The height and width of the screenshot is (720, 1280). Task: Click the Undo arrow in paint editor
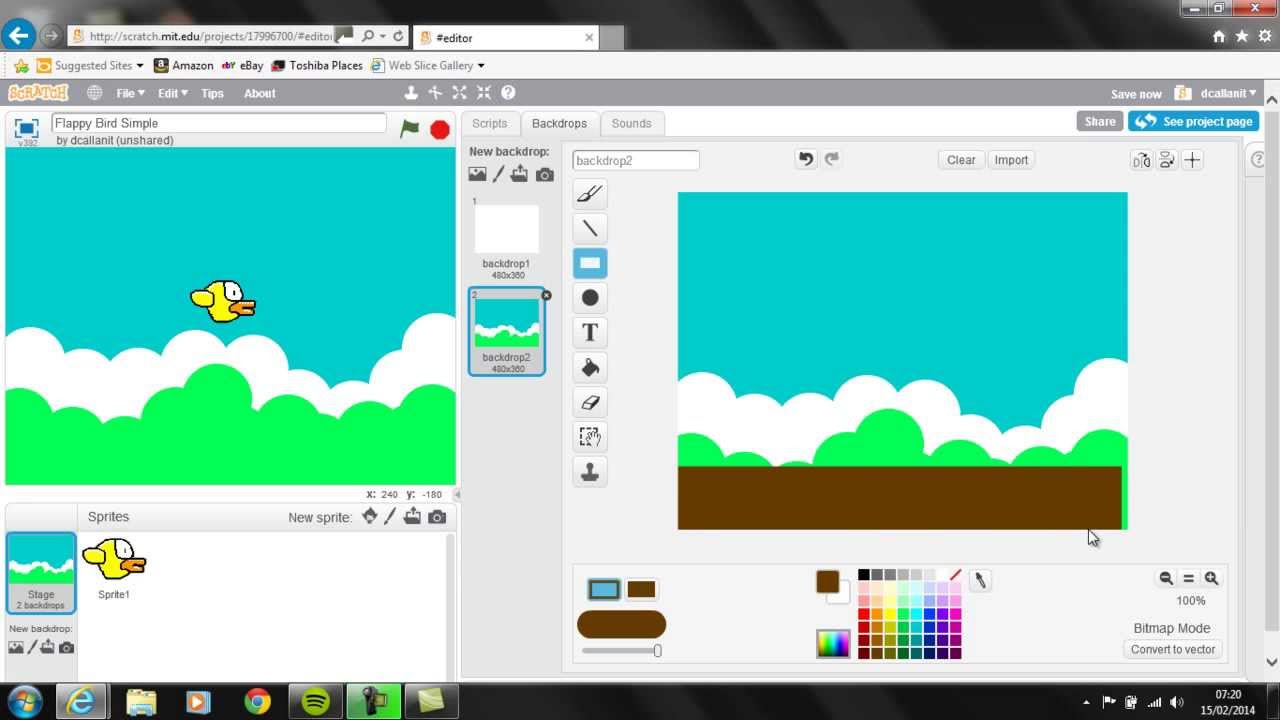pyautogui.click(x=806, y=159)
